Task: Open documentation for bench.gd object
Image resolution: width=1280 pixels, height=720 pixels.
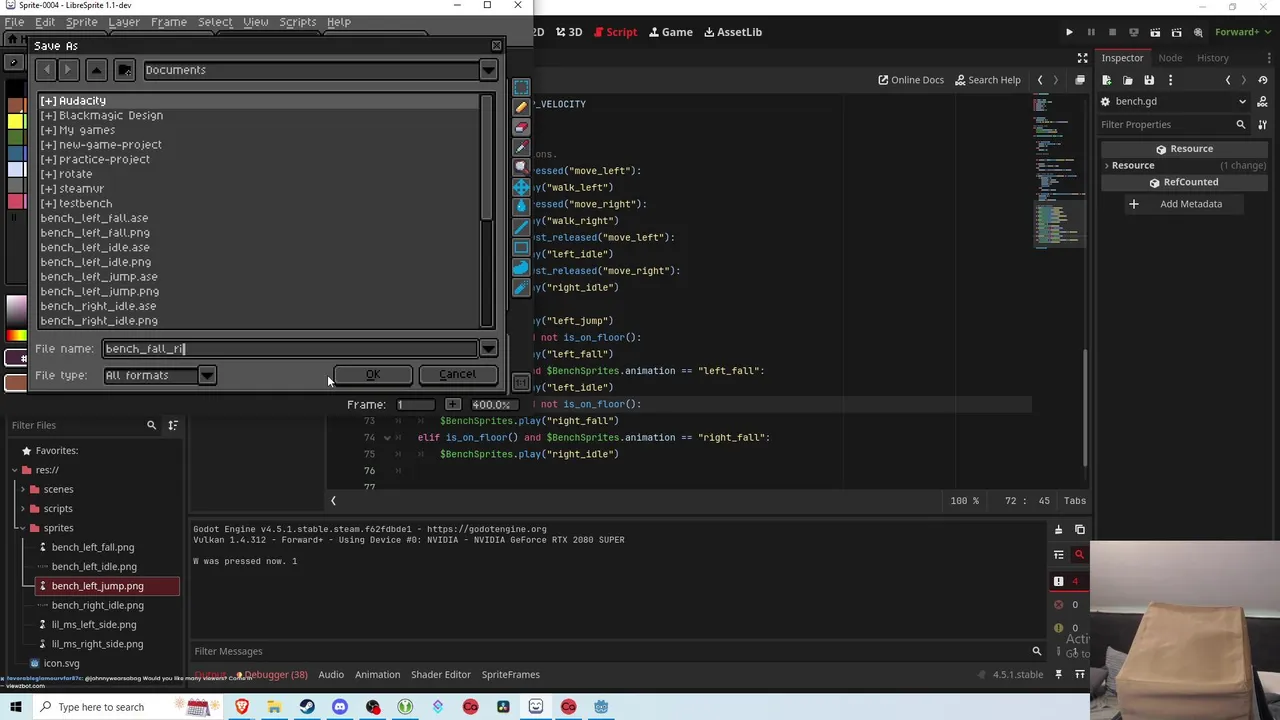Action: click(x=1263, y=101)
